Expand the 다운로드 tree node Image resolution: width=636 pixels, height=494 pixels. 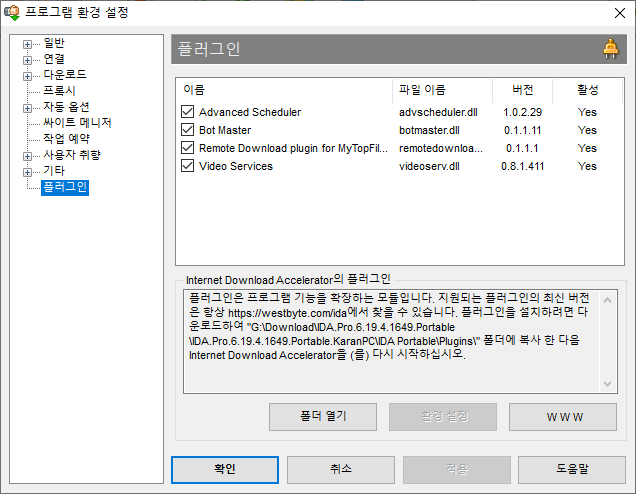[x=27, y=76]
